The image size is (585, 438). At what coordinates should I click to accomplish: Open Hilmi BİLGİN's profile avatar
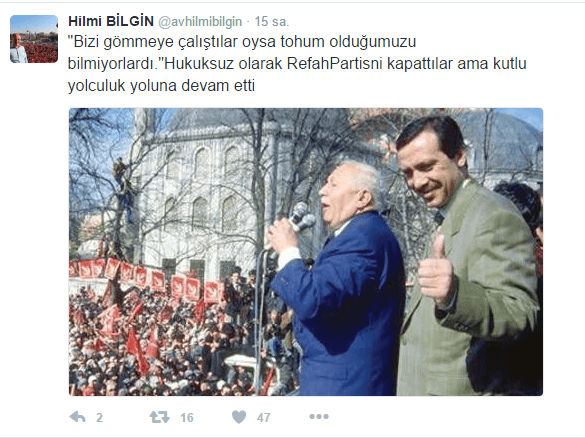[34, 39]
